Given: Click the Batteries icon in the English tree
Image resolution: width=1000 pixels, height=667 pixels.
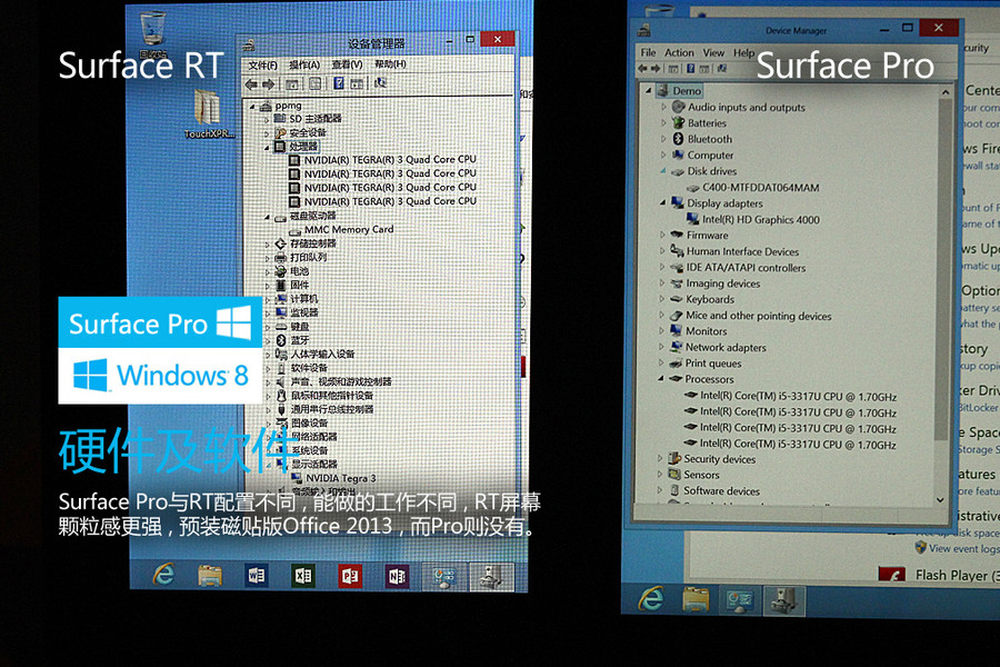Looking at the screenshot, I should pyautogui.click(x=678, y=123).
